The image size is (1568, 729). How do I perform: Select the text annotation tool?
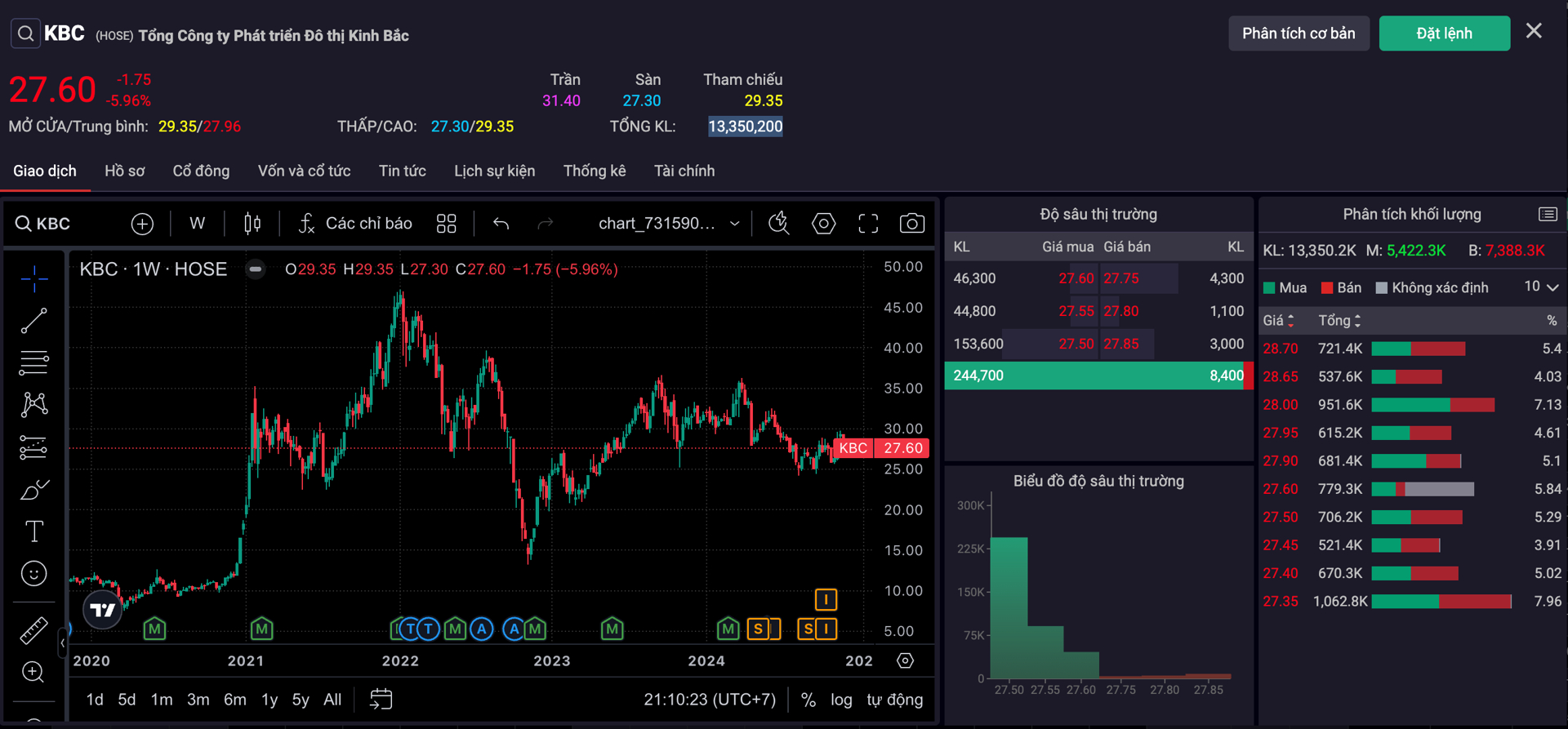pyautogui.click(x=33, y=532)
